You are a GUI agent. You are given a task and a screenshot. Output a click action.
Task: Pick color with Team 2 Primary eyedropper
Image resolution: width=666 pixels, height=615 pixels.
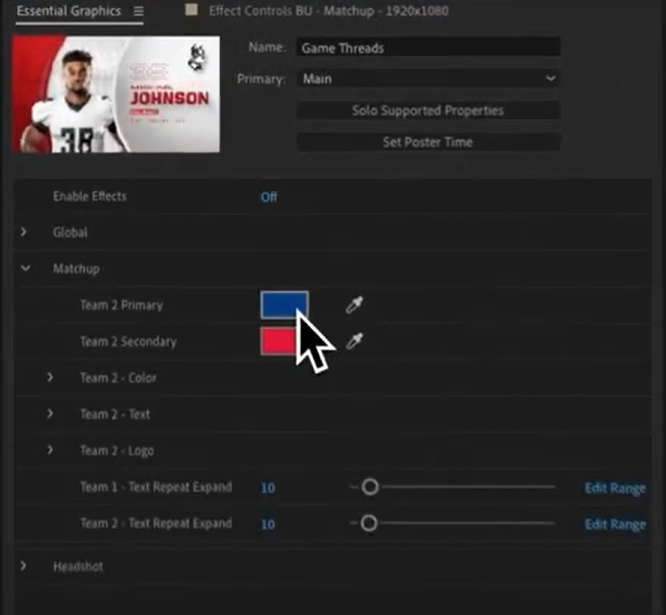pos(354,305)
